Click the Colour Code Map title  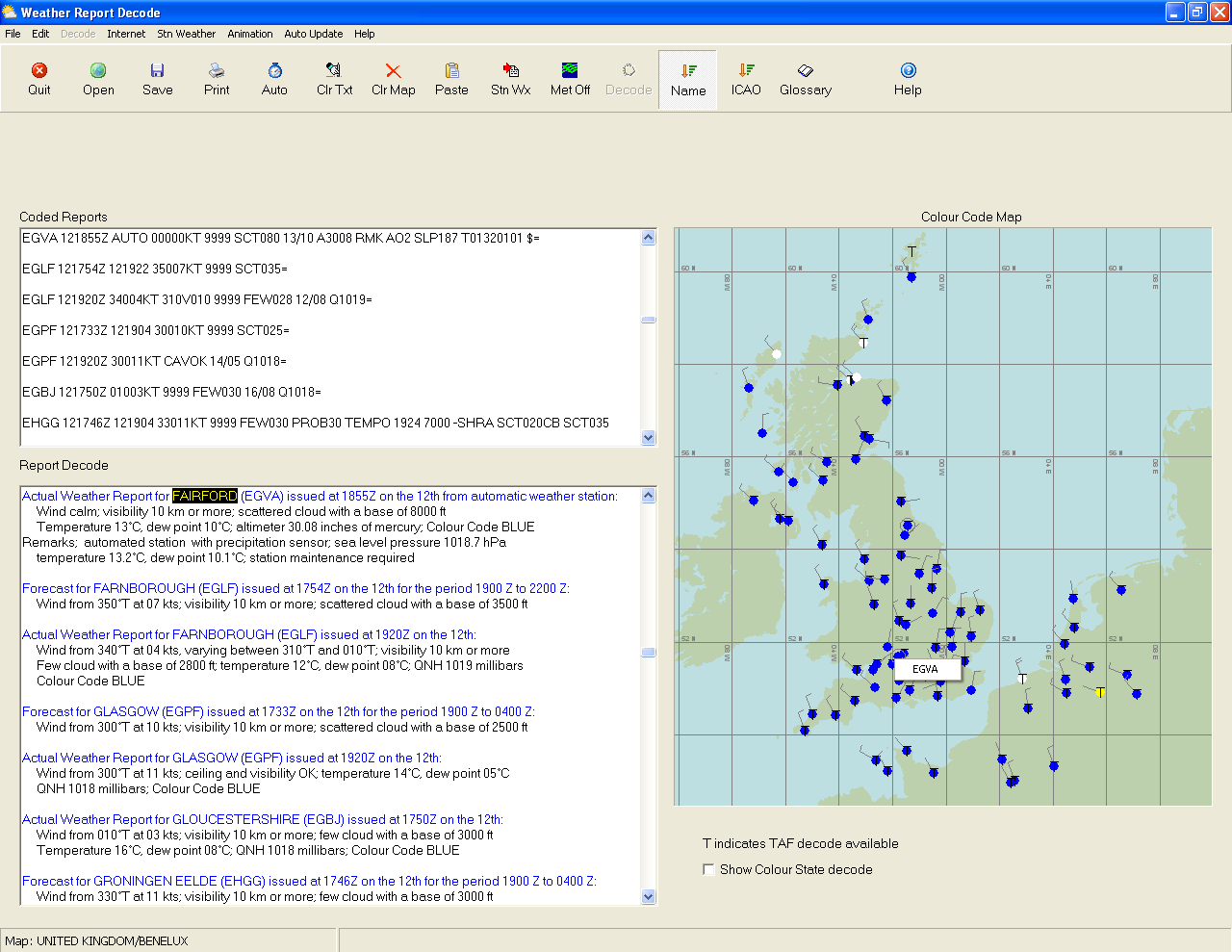click(971, 217)
